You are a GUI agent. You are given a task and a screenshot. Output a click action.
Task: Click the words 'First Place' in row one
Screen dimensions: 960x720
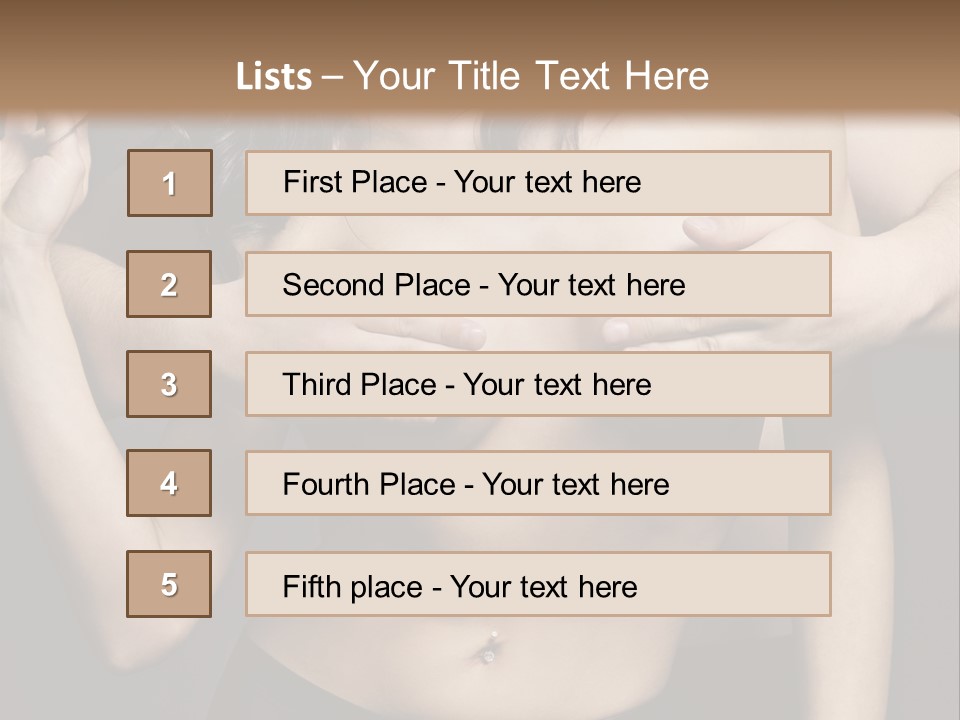pos(355,182)
